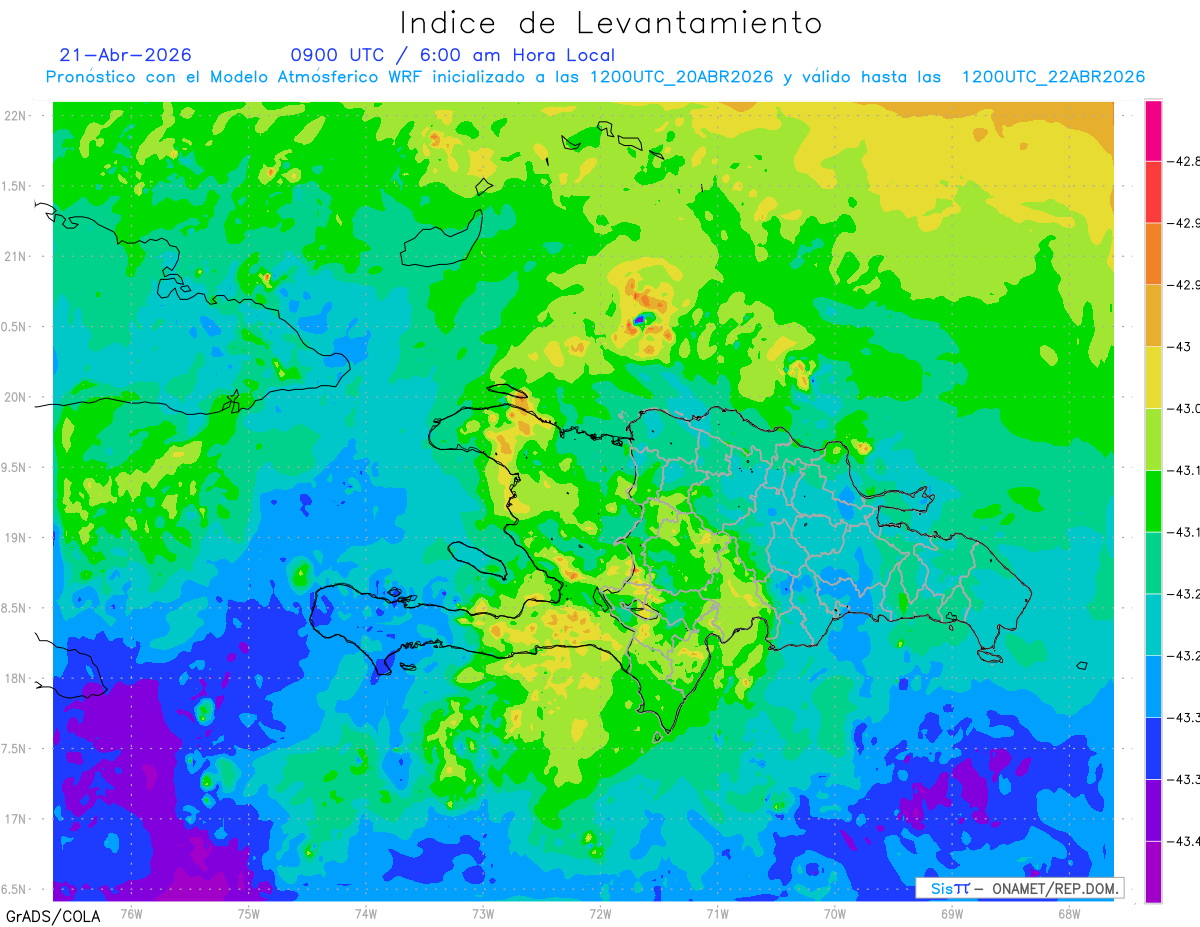Click the magenta swatch atop the color bar
Viewport: 1200px width, 927px height.
(1153, 130)
